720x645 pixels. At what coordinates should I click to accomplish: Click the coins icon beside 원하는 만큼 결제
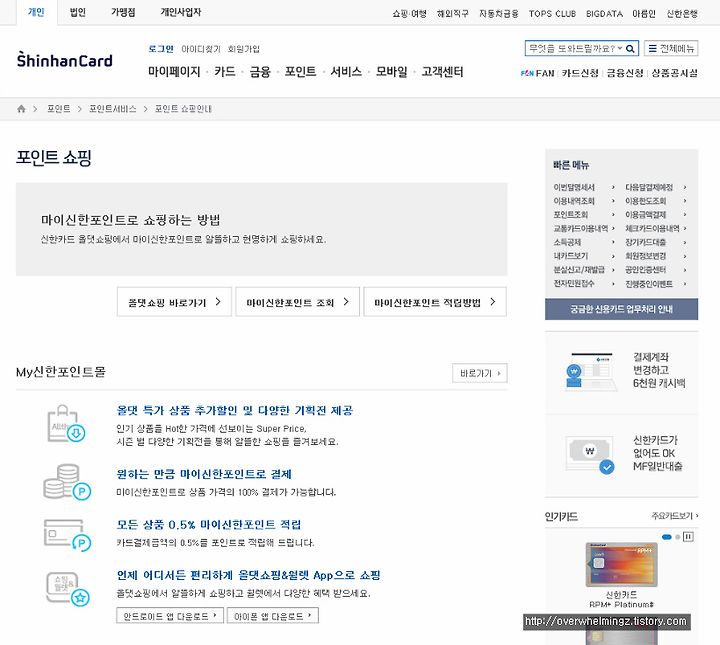pos(67,482)
